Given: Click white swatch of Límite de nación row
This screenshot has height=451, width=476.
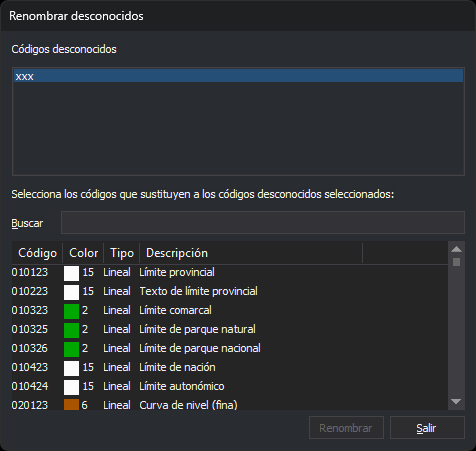Looking at the screenshot, I should pos(71,368).
